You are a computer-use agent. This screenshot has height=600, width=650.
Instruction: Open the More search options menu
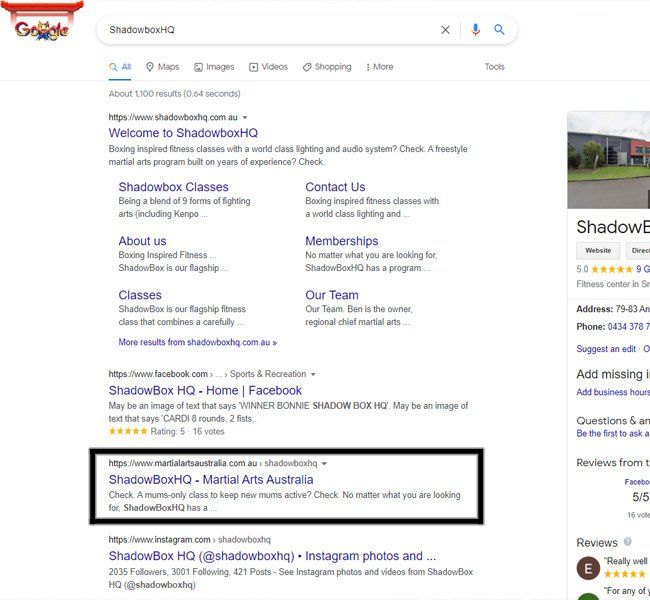[379, 67]
